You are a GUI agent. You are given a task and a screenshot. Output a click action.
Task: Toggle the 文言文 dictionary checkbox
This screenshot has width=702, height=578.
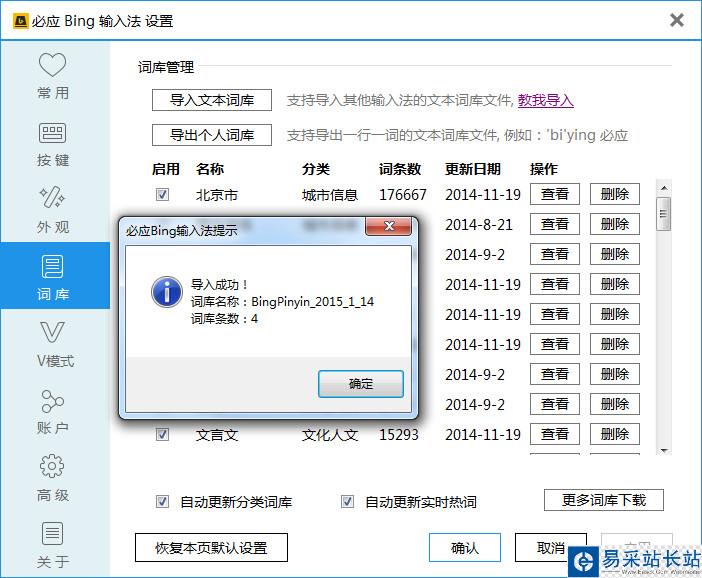[x=162, y=434]
